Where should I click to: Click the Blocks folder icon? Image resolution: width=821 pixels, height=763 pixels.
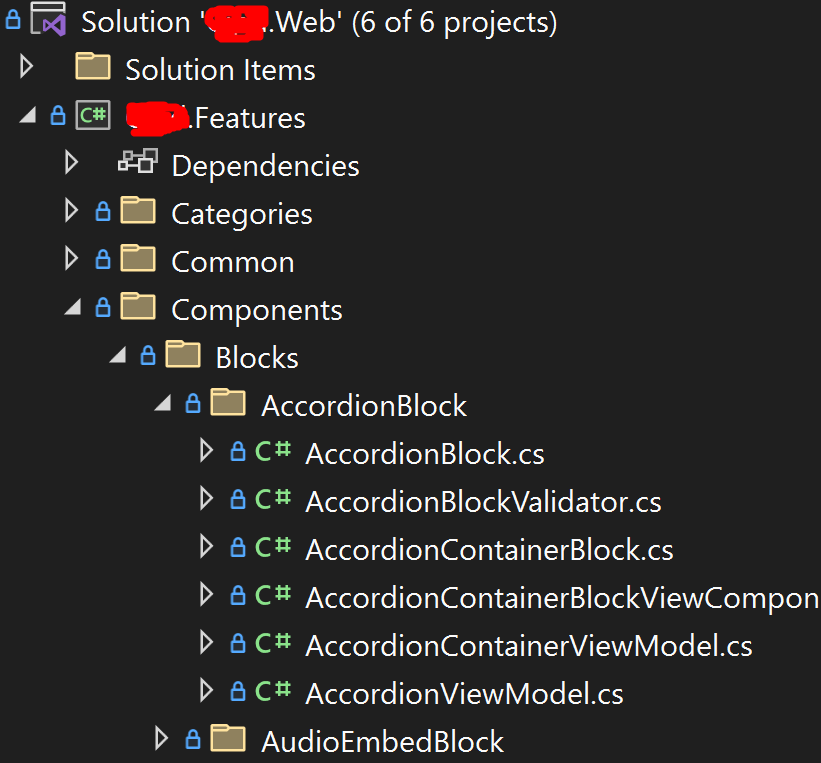click(x=183, y=356)
